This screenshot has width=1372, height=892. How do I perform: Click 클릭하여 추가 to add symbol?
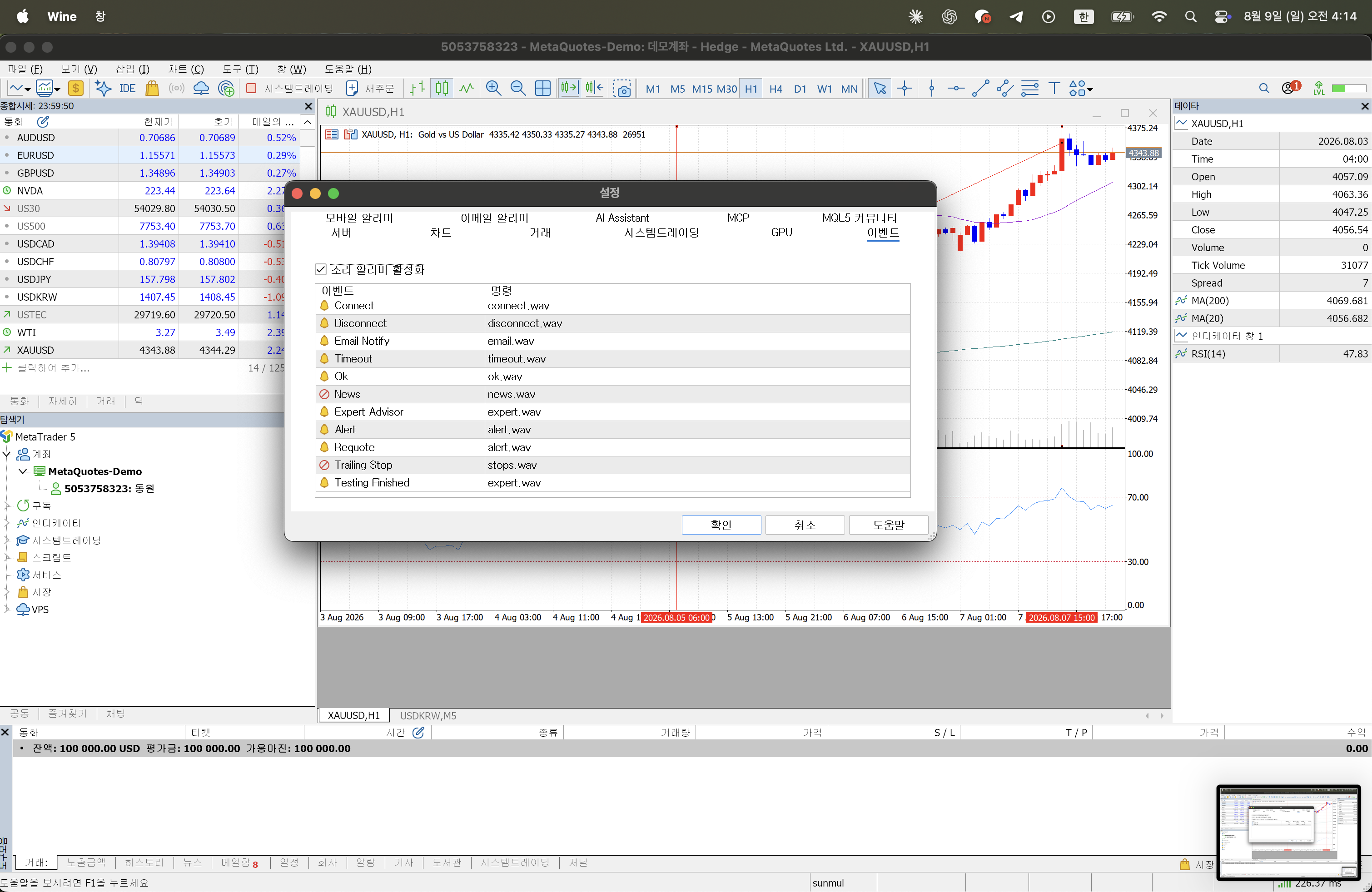tap(53, 367)
